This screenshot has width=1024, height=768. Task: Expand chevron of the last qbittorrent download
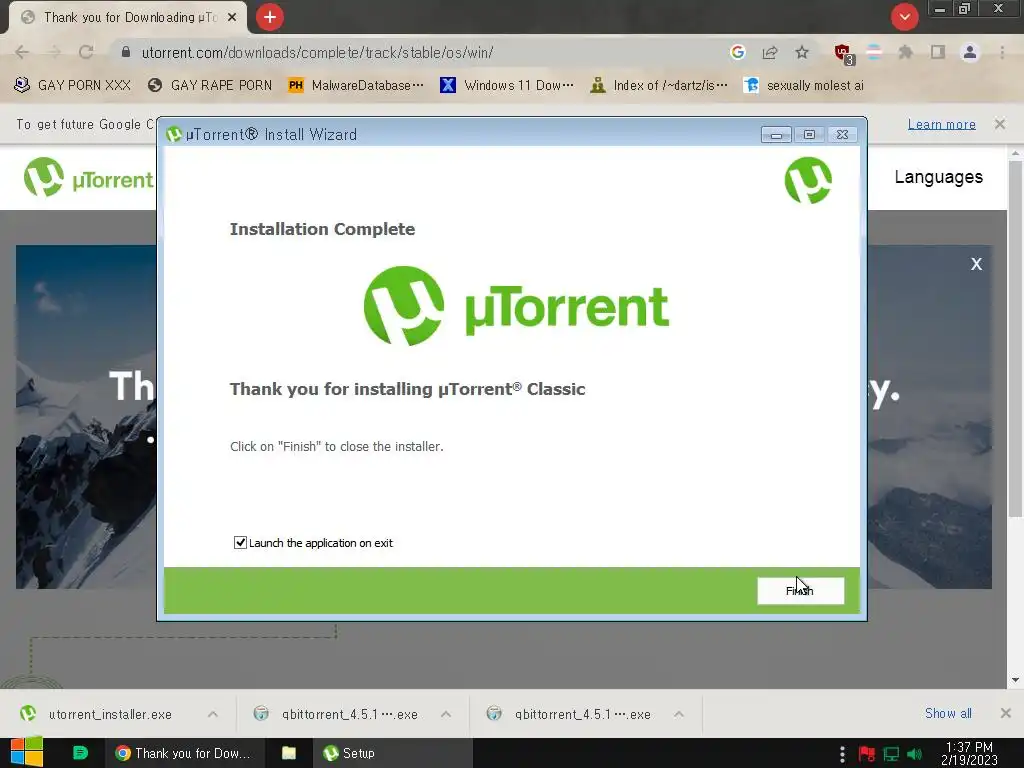click(x=679, y=714)
